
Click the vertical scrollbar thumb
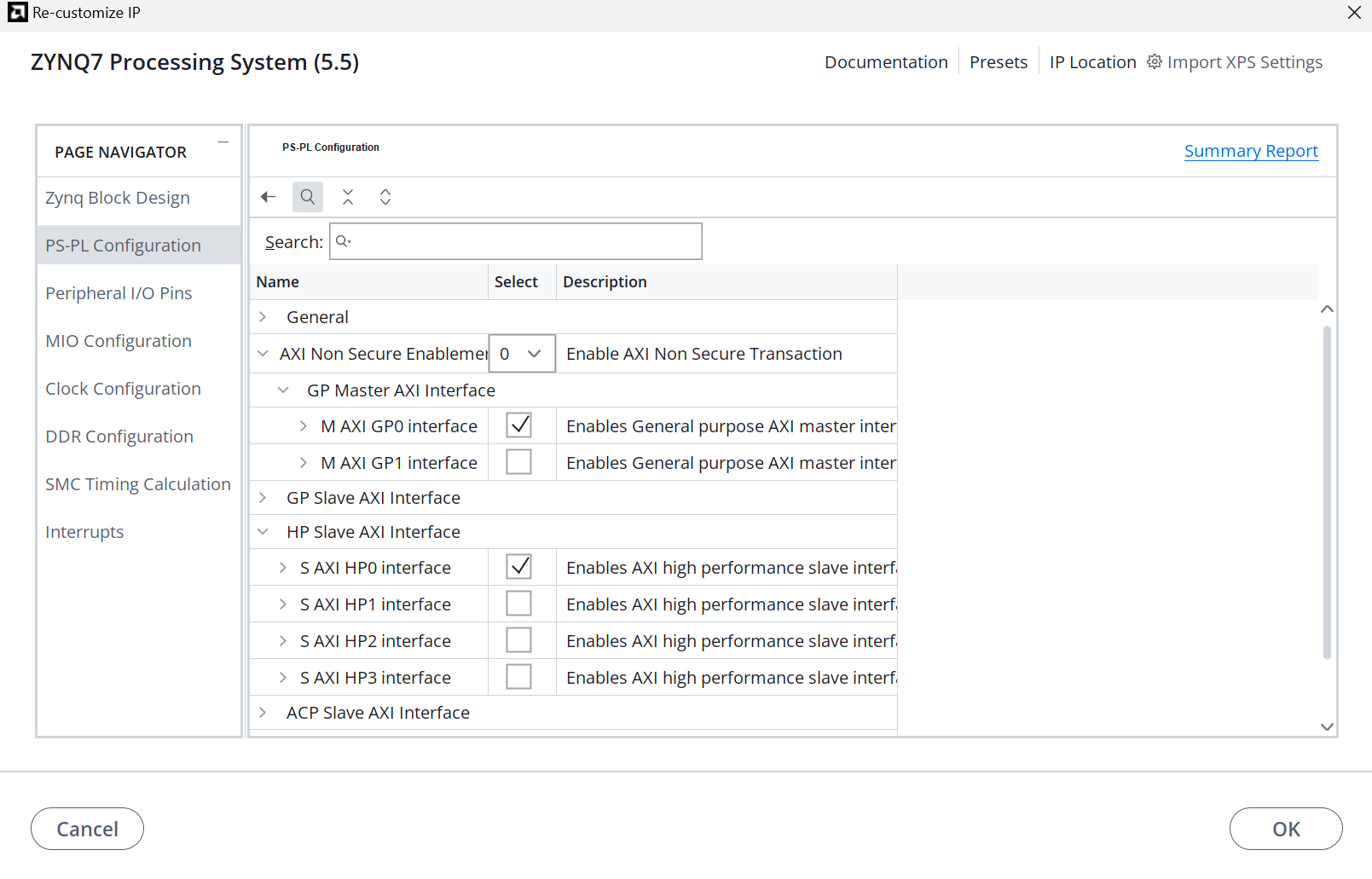click(1327, 492)
